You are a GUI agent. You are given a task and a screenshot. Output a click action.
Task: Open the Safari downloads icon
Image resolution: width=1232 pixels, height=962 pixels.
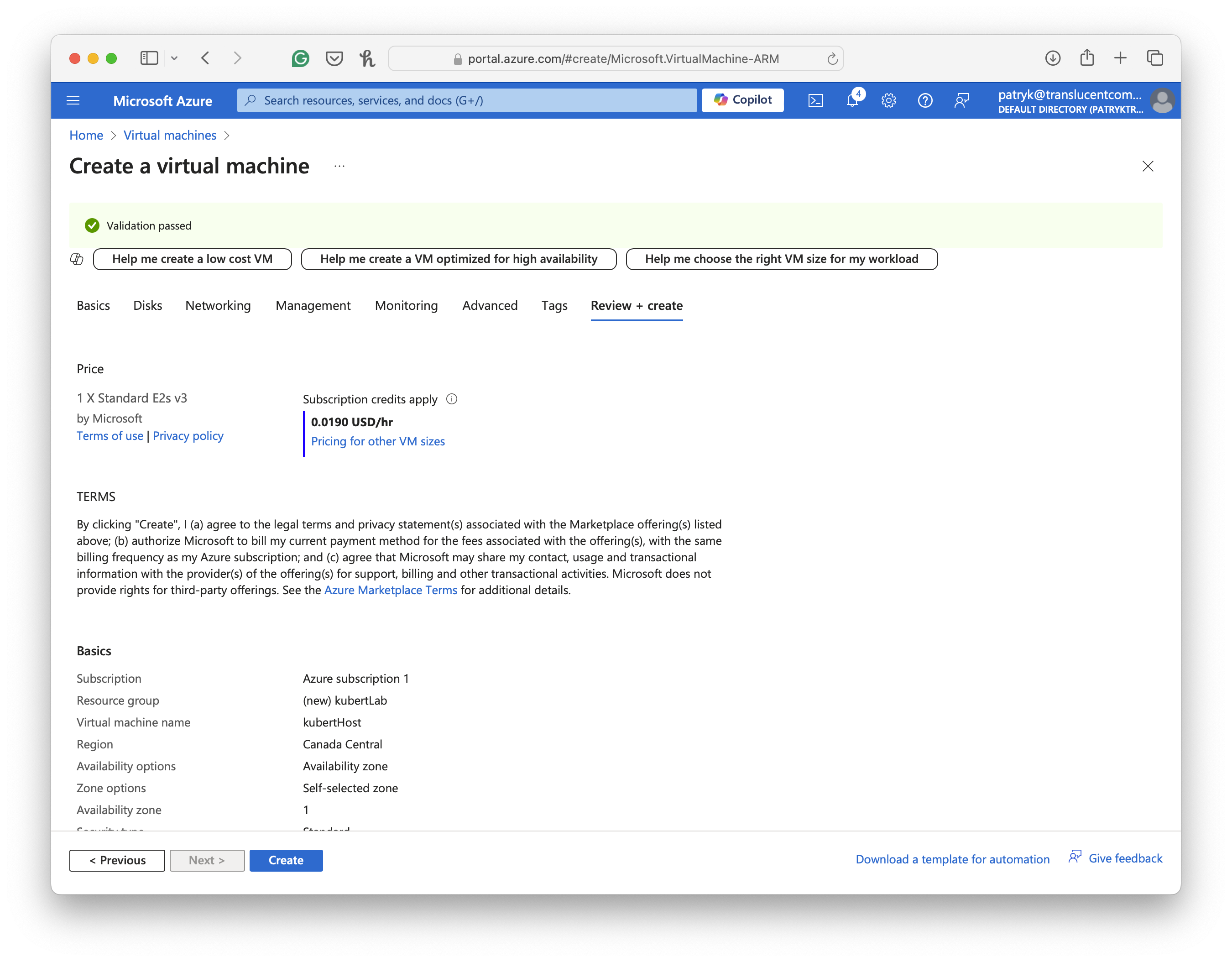[1052, 58]
